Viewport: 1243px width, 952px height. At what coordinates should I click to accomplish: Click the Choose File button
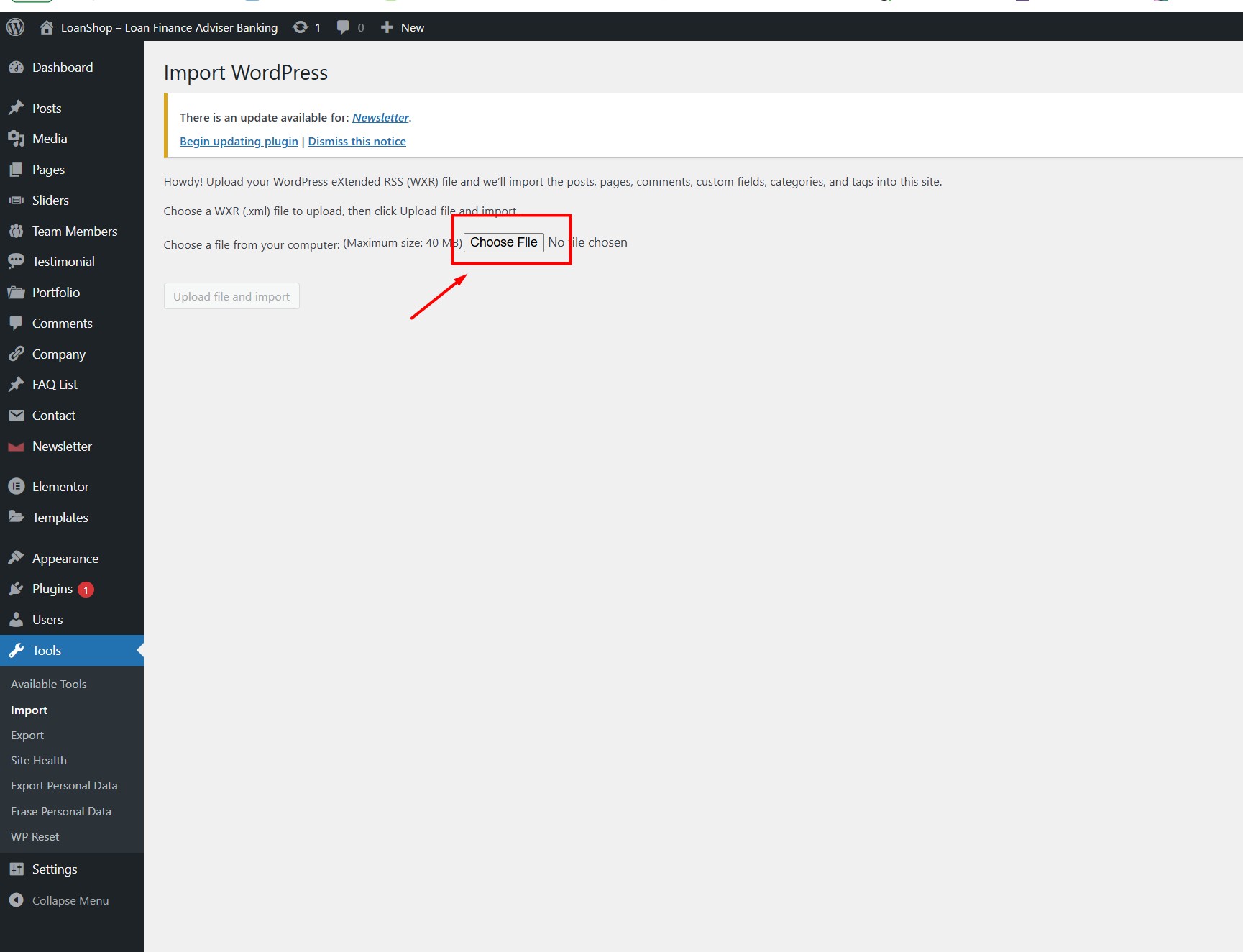pyautogui.click(x=503, y=242)
